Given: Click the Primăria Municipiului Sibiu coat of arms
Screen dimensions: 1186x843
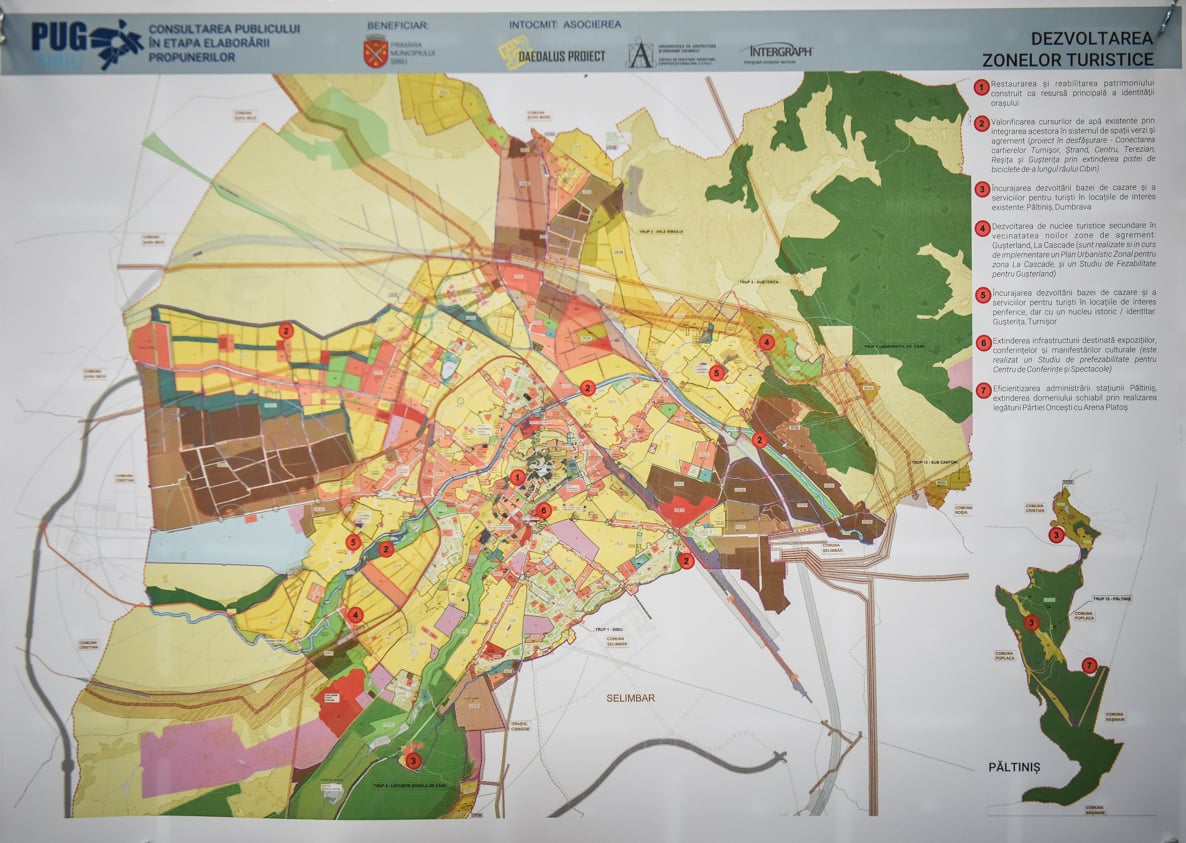Looking at the screenshot, I should click(x=375, y=53).
